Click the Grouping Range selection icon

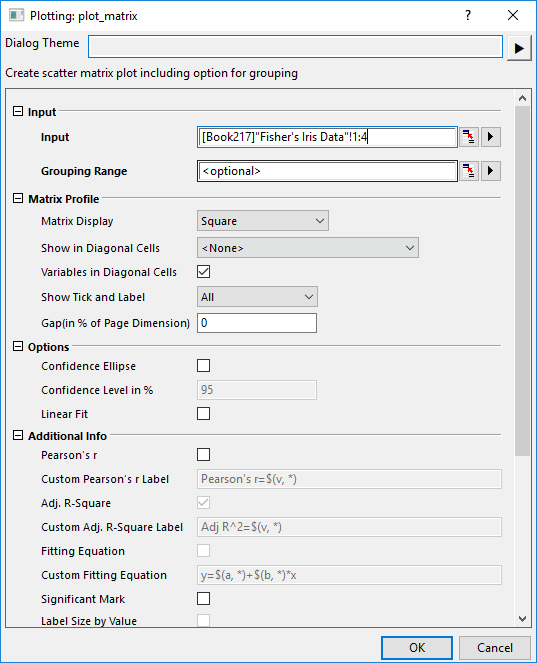coord(469,171)
